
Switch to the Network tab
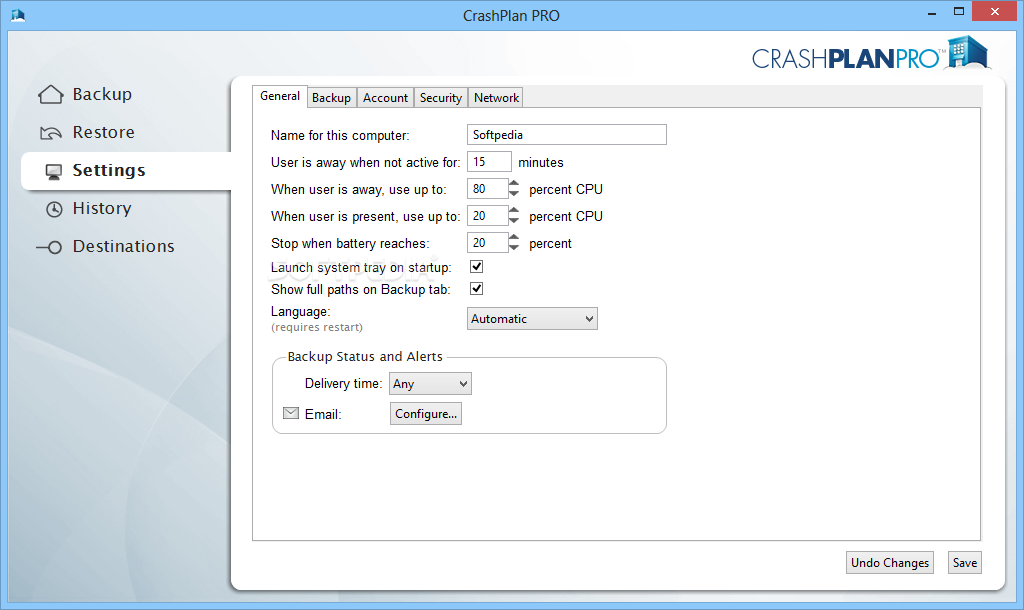click(x=496, y=97)
